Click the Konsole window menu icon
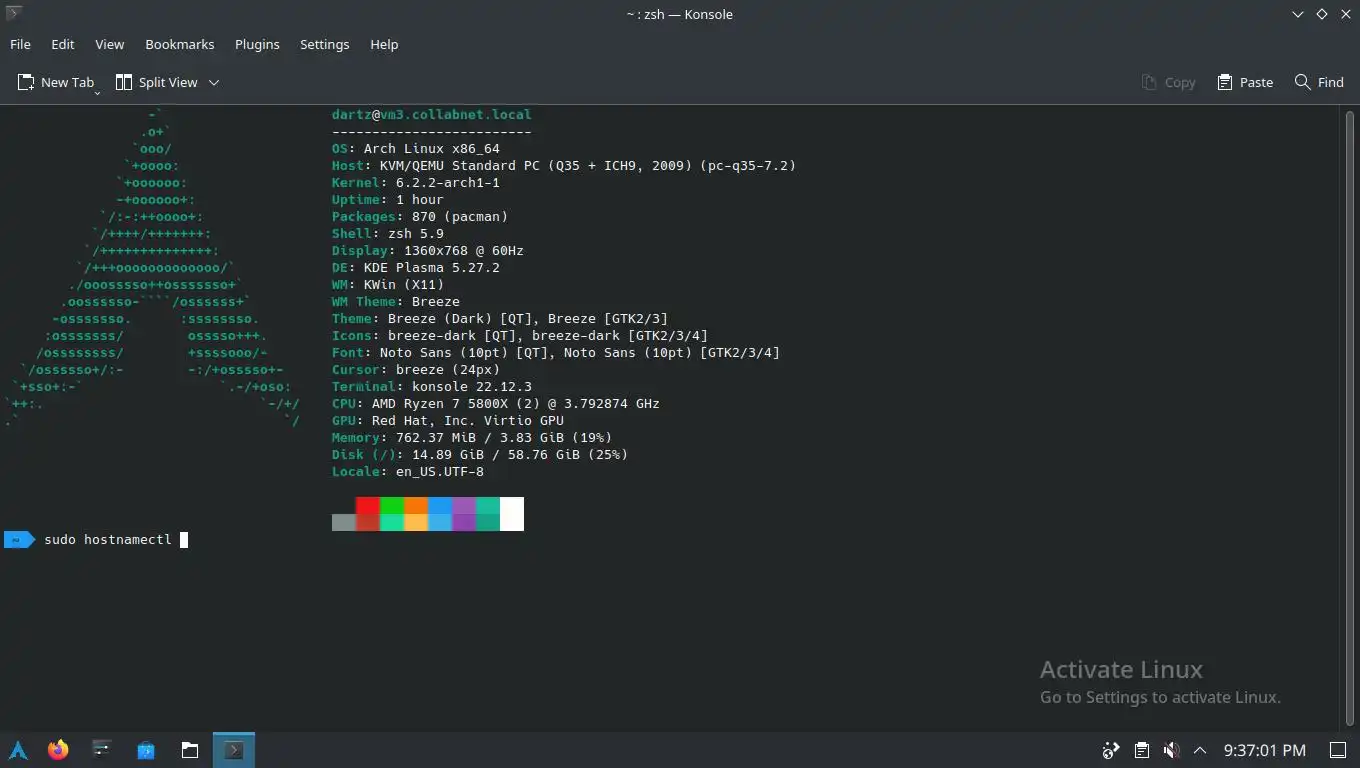Screen dimensions: 1360x768 (13, 14)
